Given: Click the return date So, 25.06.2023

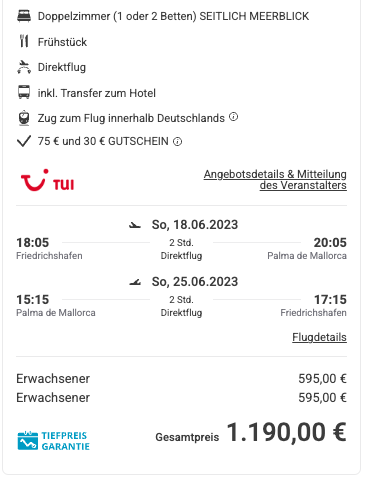Looking at the screenshot, I should click(x=195, y=282).
